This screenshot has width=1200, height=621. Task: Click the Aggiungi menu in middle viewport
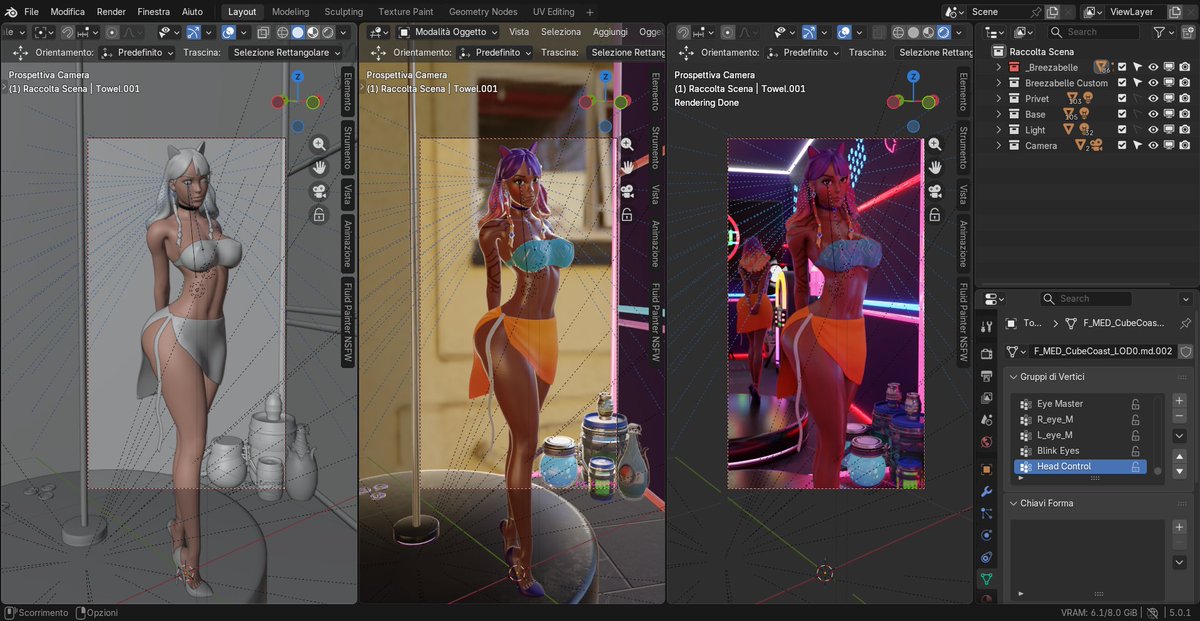pyautogui.click(x=610, y=32)
